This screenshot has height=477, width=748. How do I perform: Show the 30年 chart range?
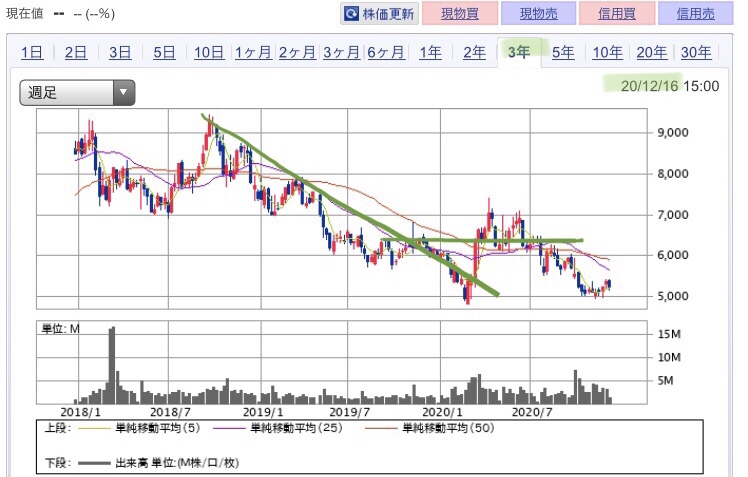696,52
